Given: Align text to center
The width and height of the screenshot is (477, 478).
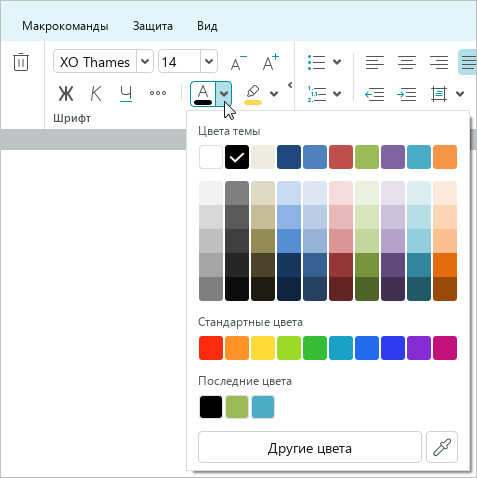Looking at the screenshot, I should coord(407,62).
